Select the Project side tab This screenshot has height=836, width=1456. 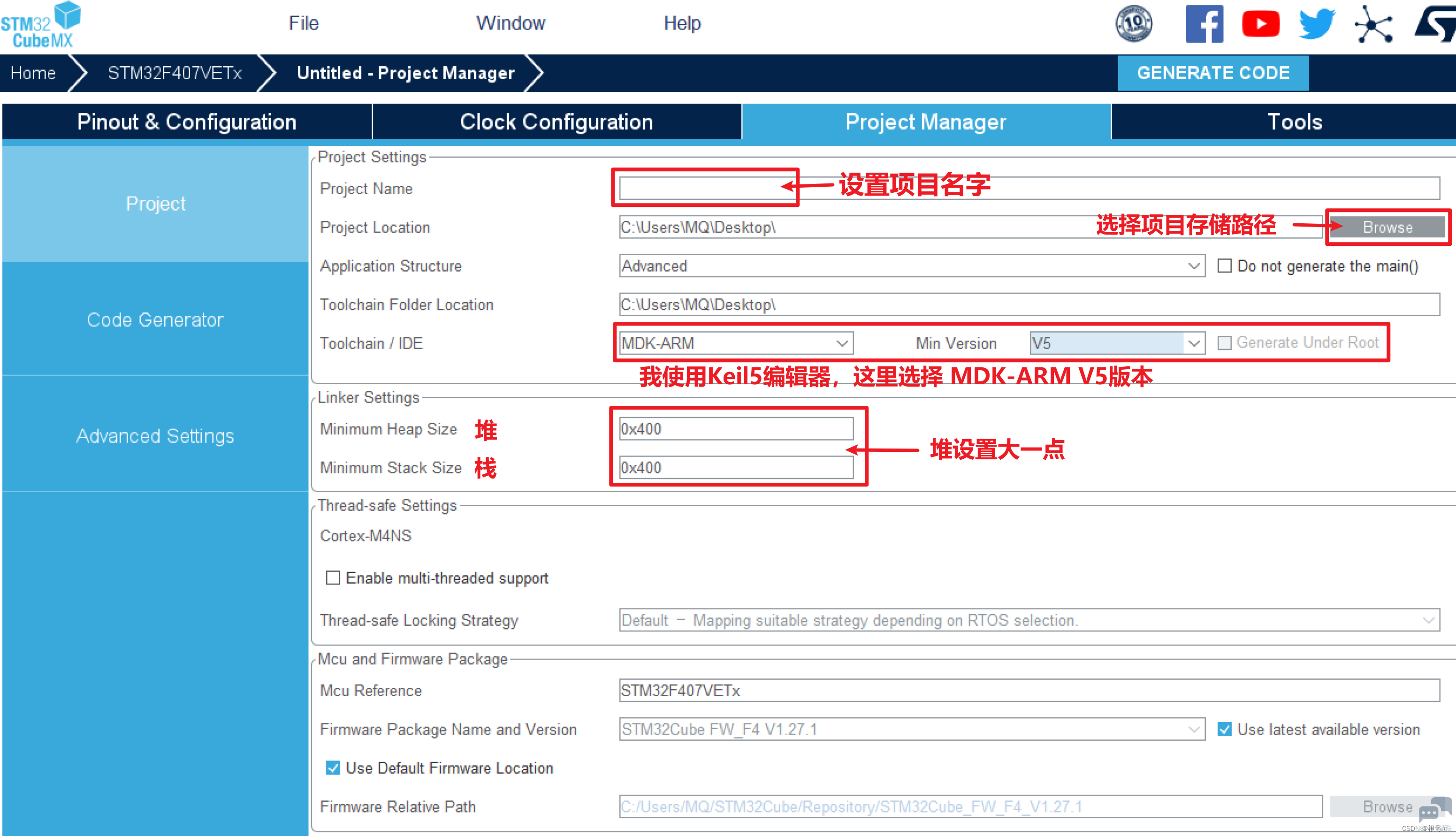click(x=155, y=204)
